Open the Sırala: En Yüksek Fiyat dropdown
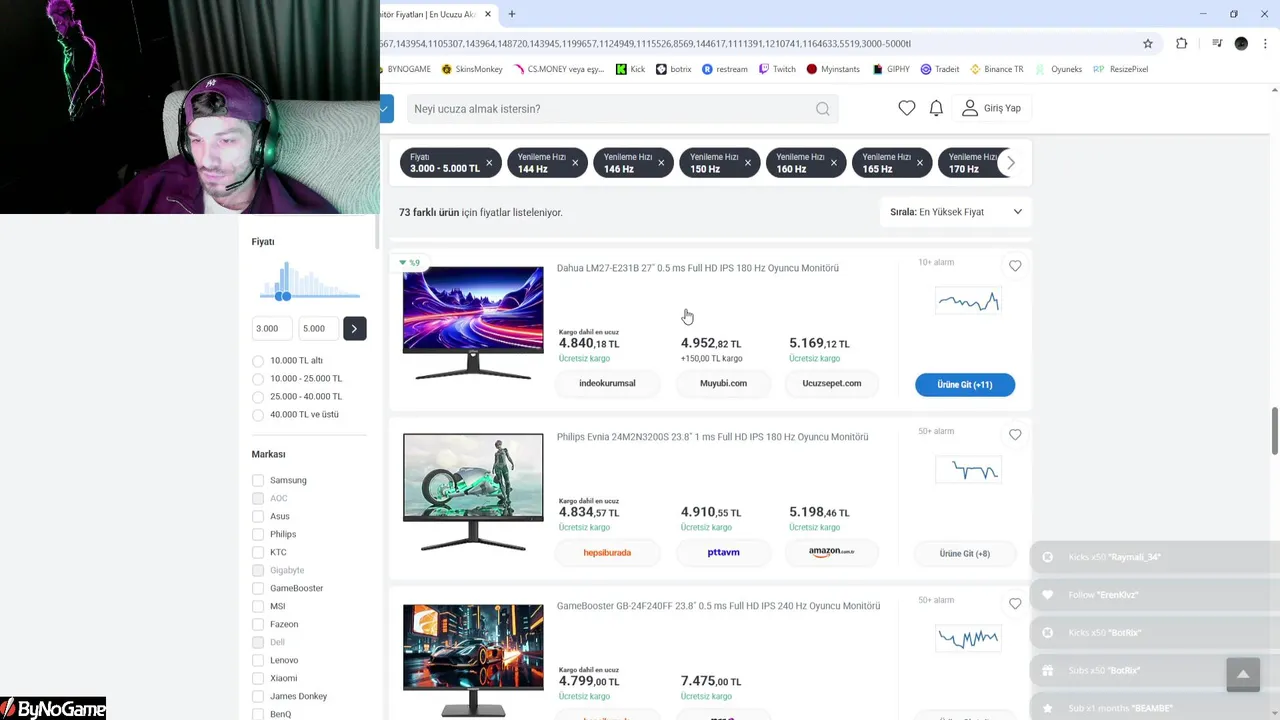This screenshot has width=1280, height=720. pos(956,212)
